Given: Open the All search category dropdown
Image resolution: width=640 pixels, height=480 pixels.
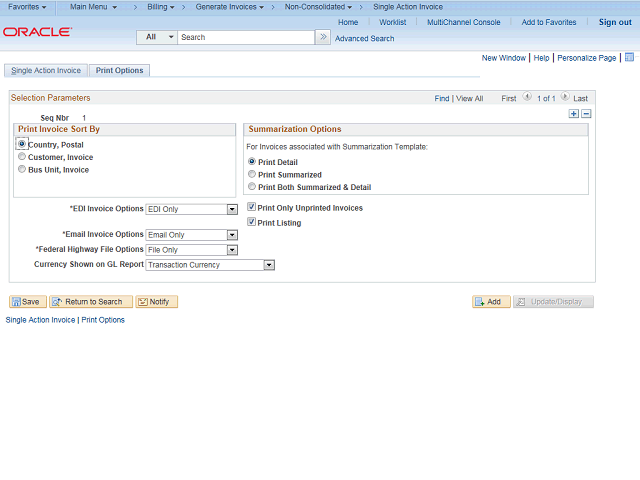Looking at the screenshot, I should point(157,37).
